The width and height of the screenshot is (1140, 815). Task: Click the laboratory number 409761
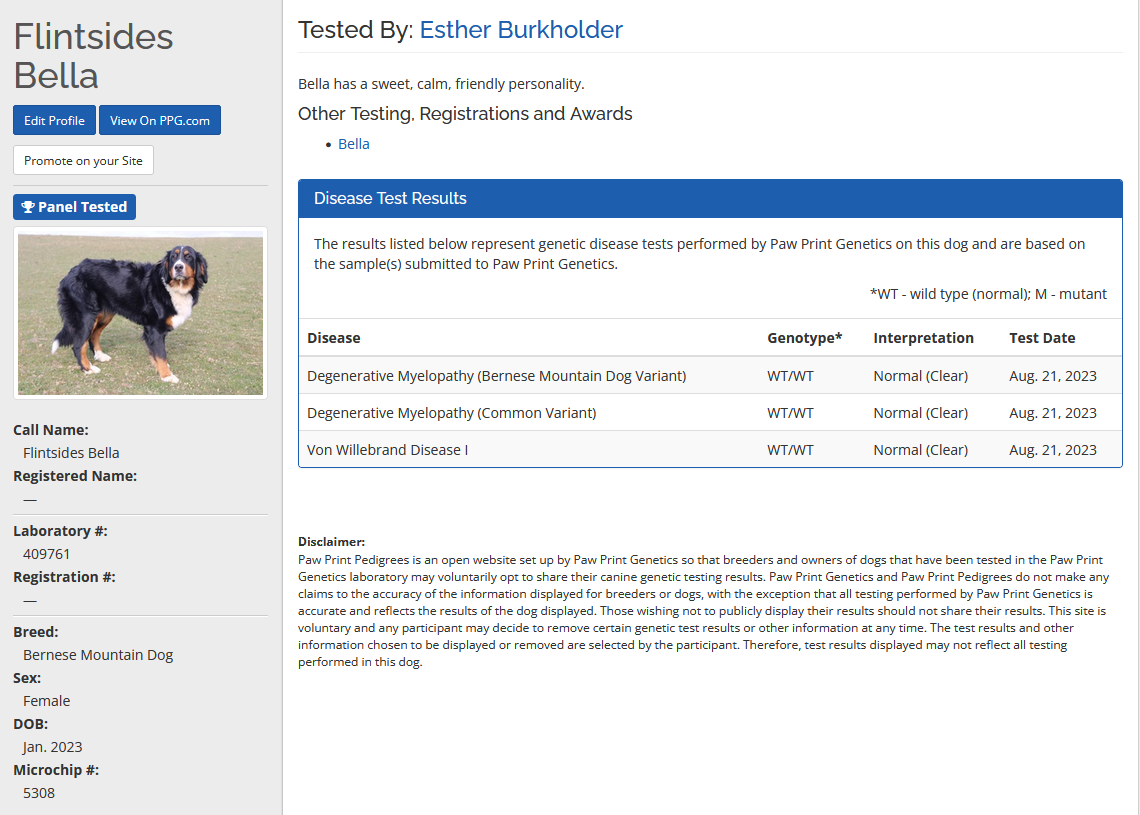click(47, 554)
